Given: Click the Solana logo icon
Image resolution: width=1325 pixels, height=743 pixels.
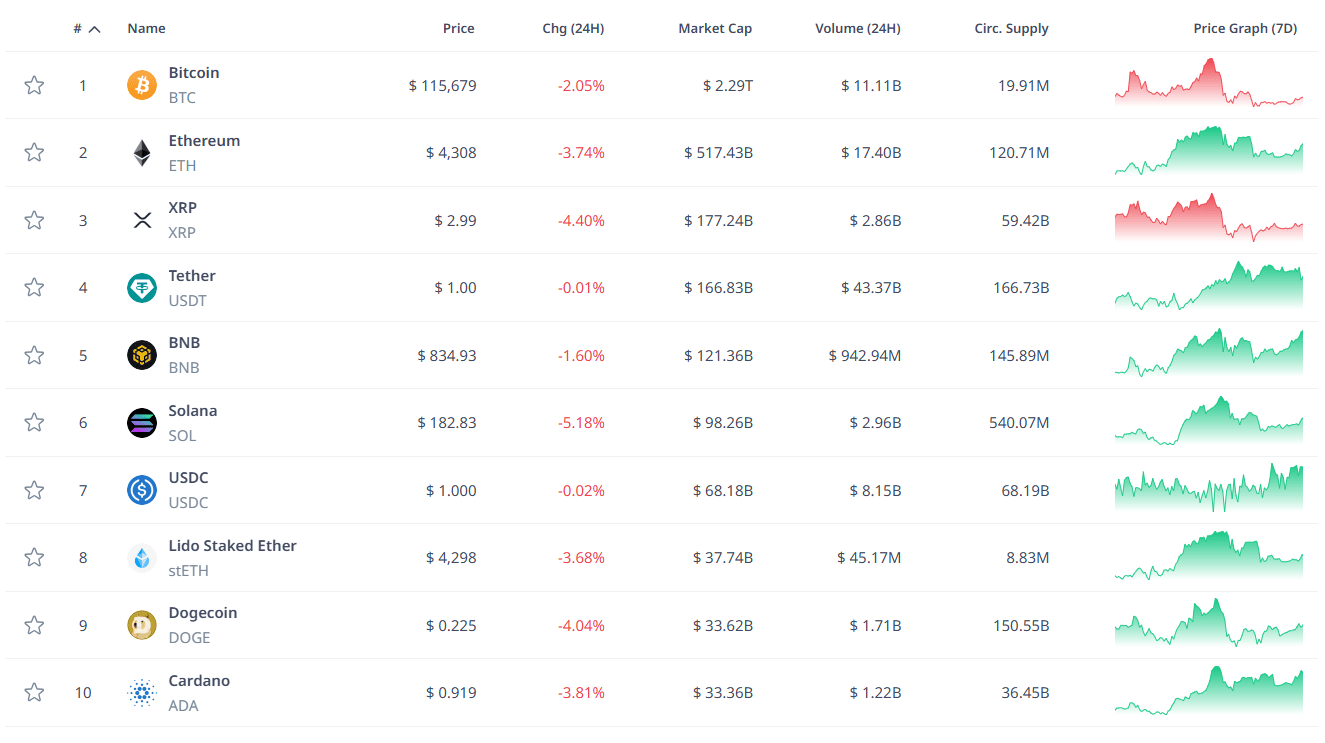Looking at the screenshot, I should point(142,423).
